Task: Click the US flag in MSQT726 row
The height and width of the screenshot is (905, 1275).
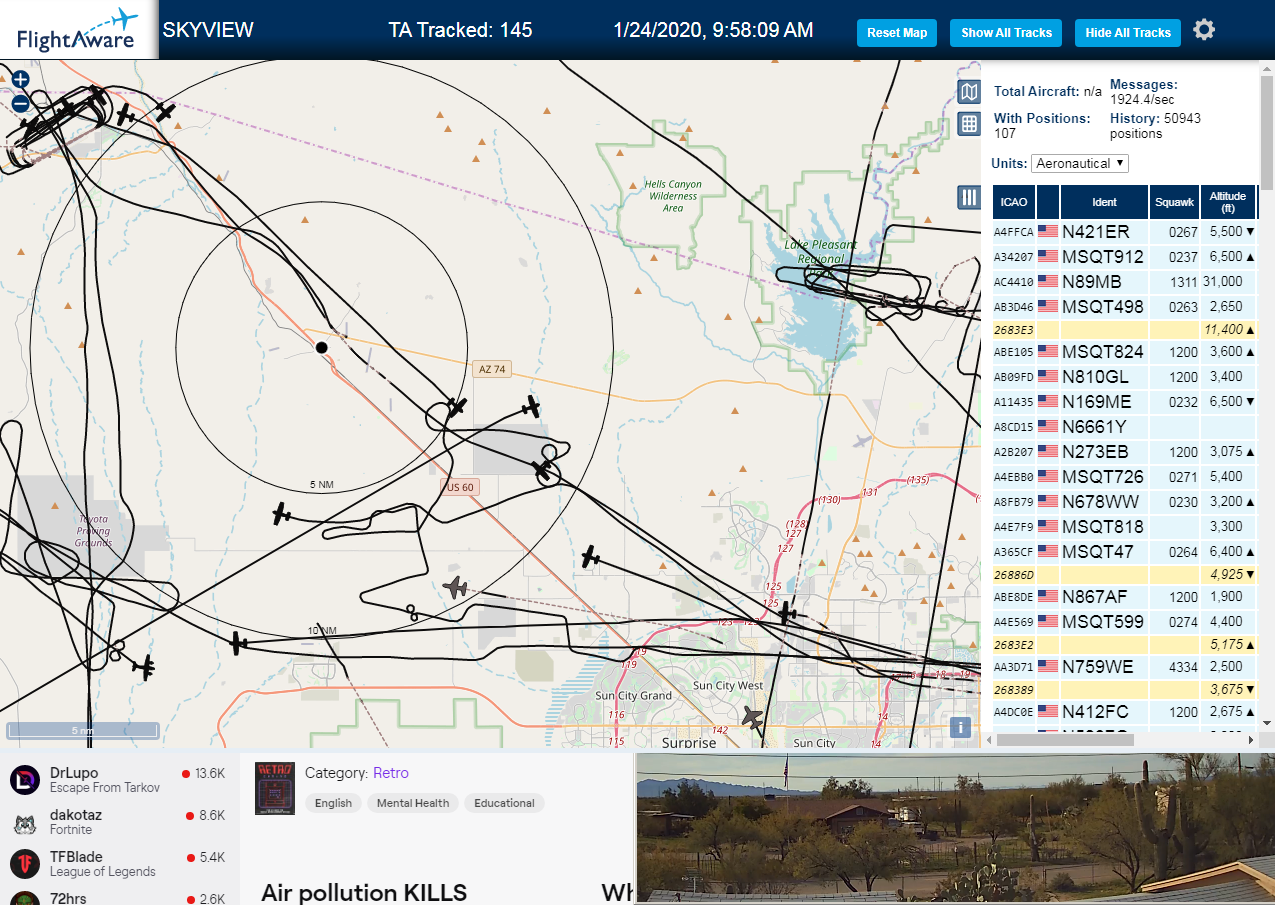Action: (x=1048, y=476)
